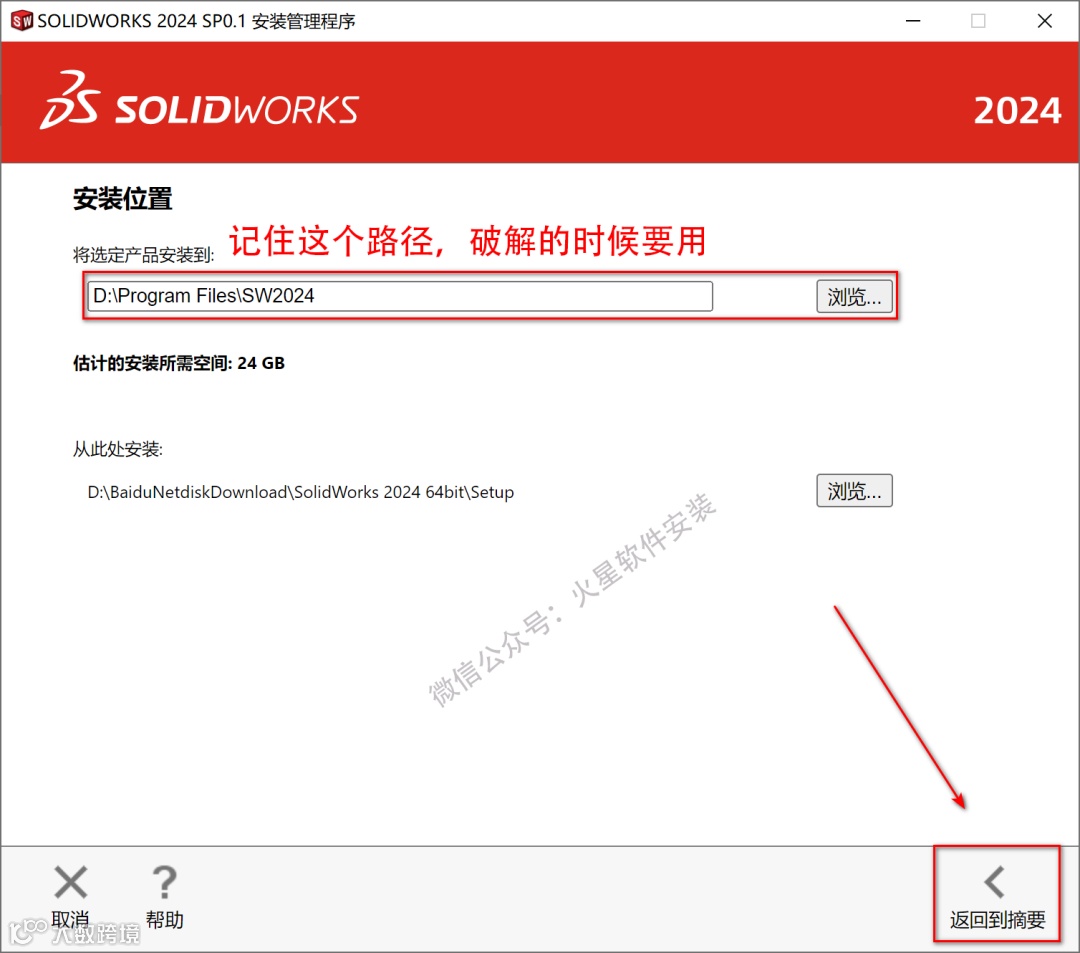
Task: Click the back chevron arrow icon
Action: [995, 882]
